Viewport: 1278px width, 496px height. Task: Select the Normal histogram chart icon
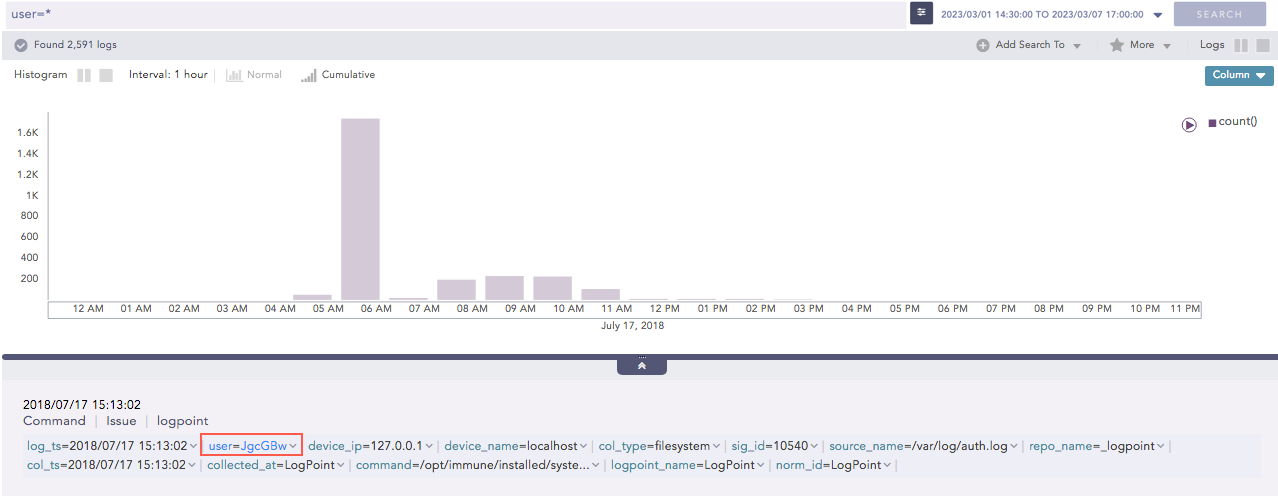pos(234,75)
